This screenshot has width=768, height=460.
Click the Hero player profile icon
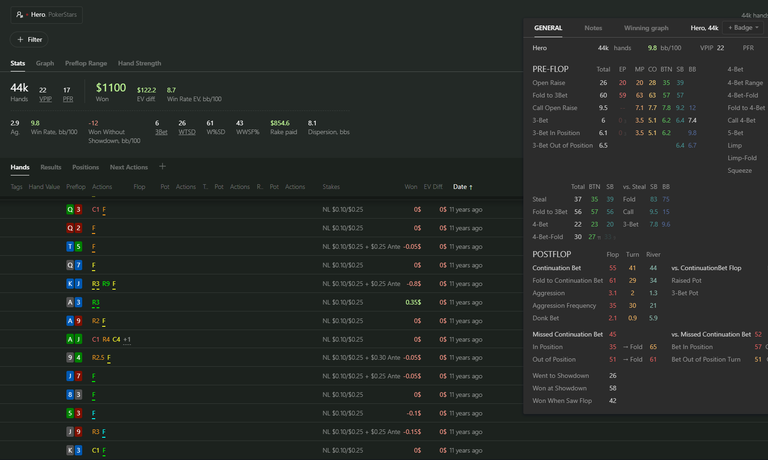[19, 15]
